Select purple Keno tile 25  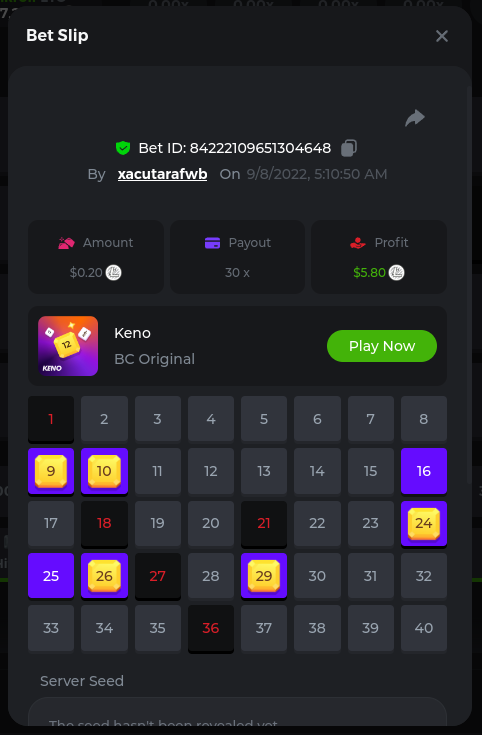click(x=51, y=576)
